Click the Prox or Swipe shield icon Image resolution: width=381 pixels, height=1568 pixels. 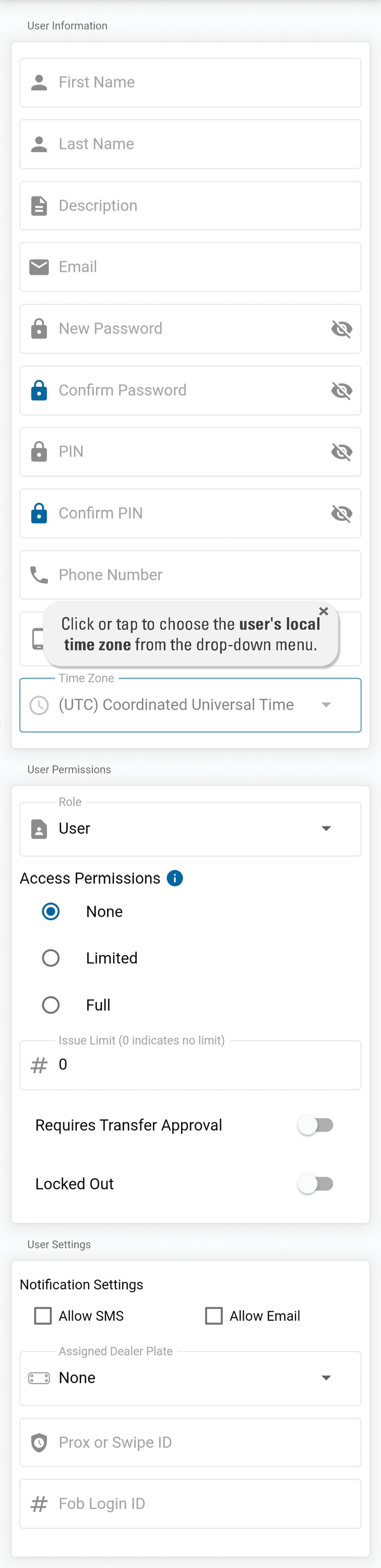coord(39,1442)
